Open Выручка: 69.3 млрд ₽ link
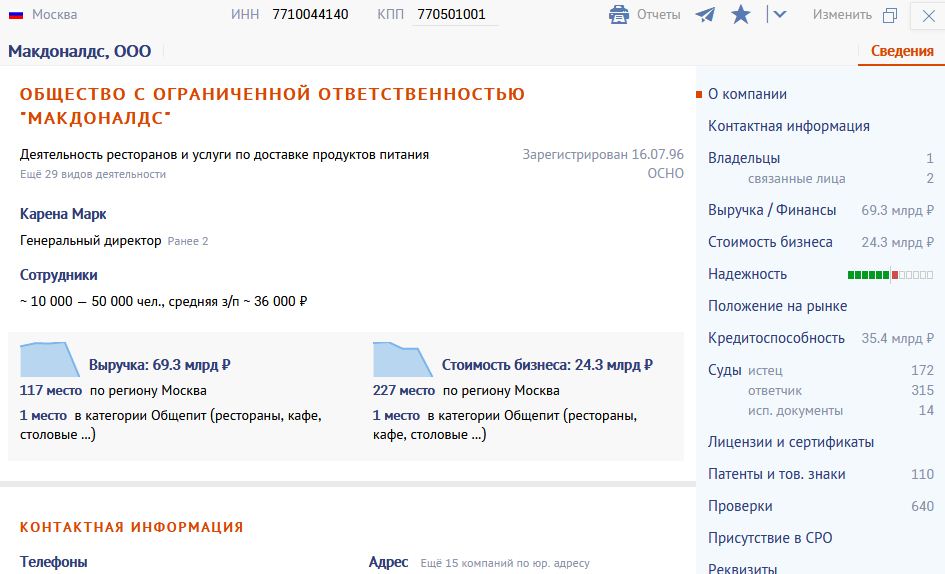The height and width of the screenshot is (574, 945). tap(160, 365)
